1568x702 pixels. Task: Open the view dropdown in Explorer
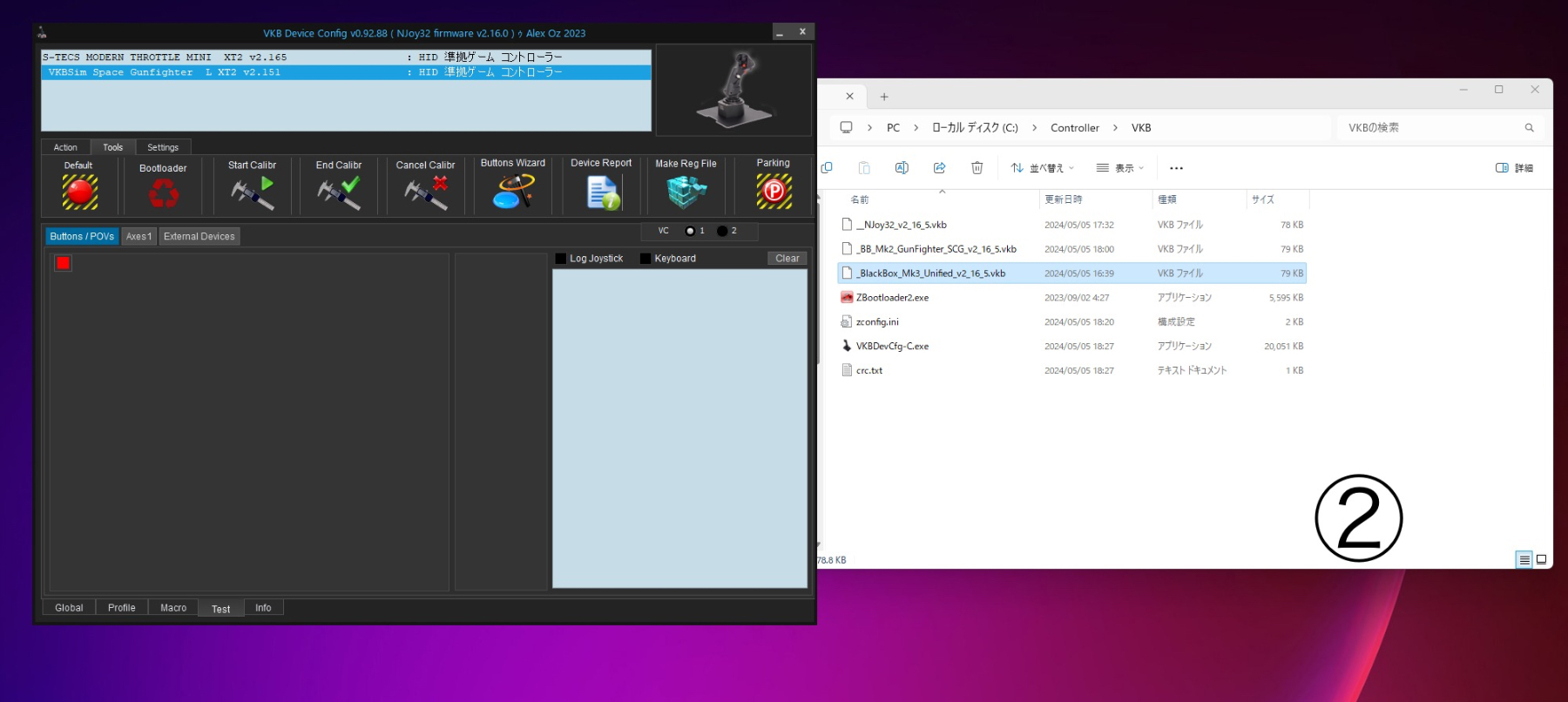pyautogui.click(x=1120, y=168)
